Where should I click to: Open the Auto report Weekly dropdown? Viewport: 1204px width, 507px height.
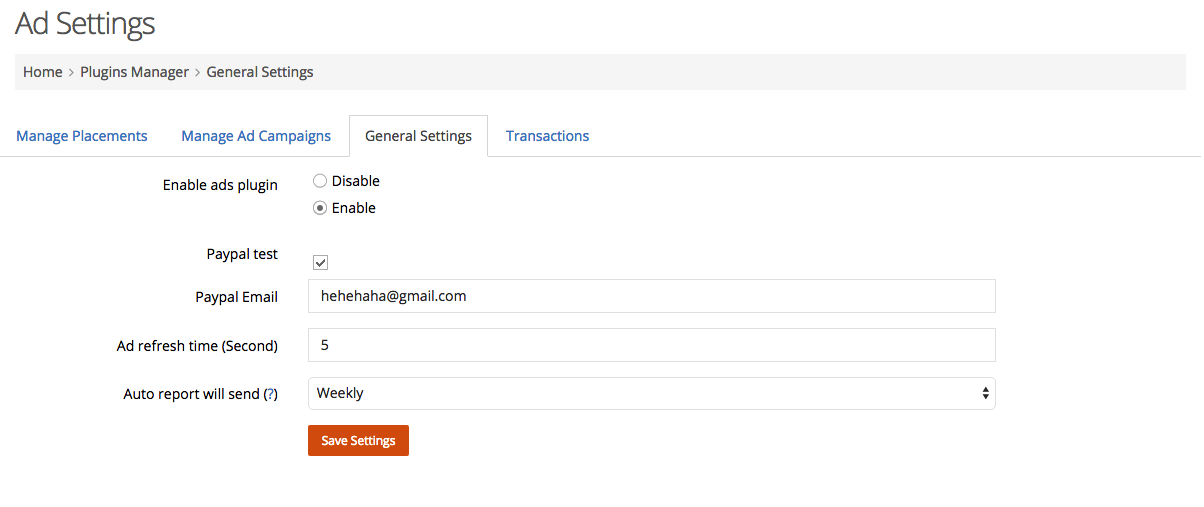point(652,394)
